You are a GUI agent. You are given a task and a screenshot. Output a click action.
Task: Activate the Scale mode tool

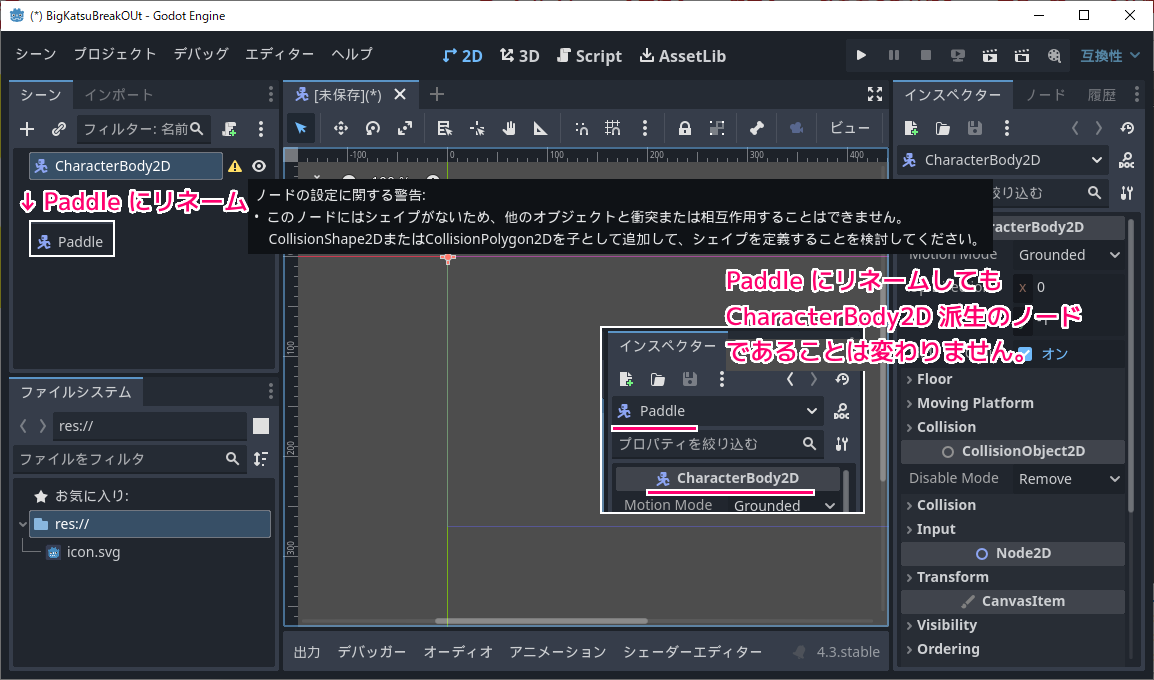(x=405, y=128)
